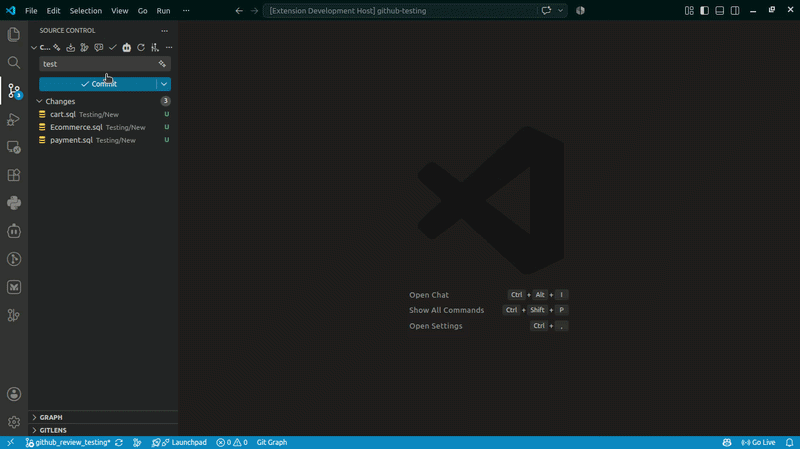This screenshot has width=800, height=449.
Task: Open repository more actions ellipsis
Action: 169,47
